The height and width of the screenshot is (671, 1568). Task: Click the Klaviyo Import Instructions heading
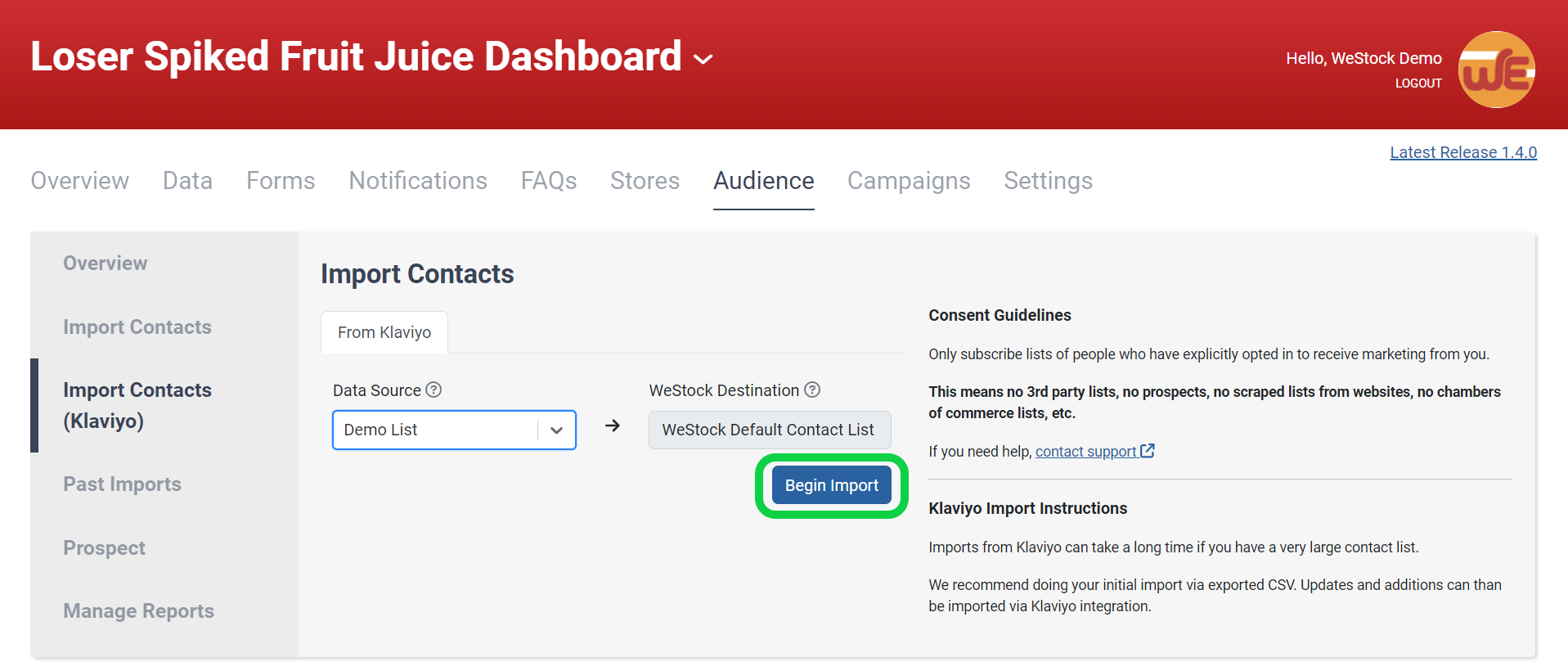coord(1027,508)
